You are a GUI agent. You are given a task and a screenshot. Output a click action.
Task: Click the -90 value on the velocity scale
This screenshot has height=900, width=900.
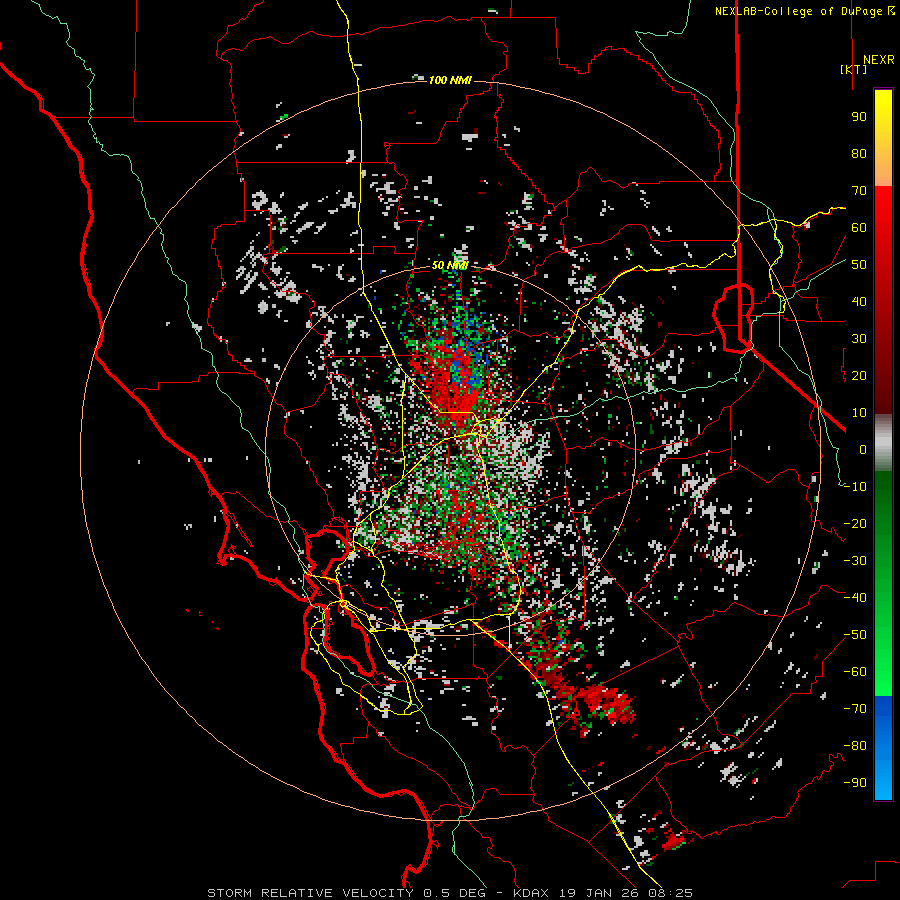[x=855, y=783]
